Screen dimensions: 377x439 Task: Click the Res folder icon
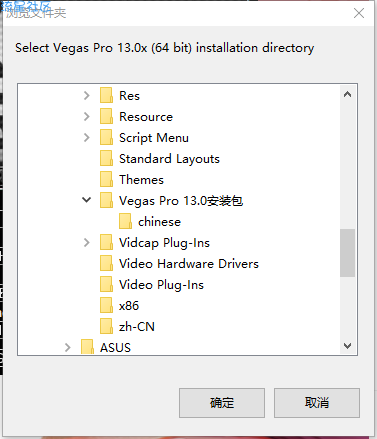coord(106,95)
